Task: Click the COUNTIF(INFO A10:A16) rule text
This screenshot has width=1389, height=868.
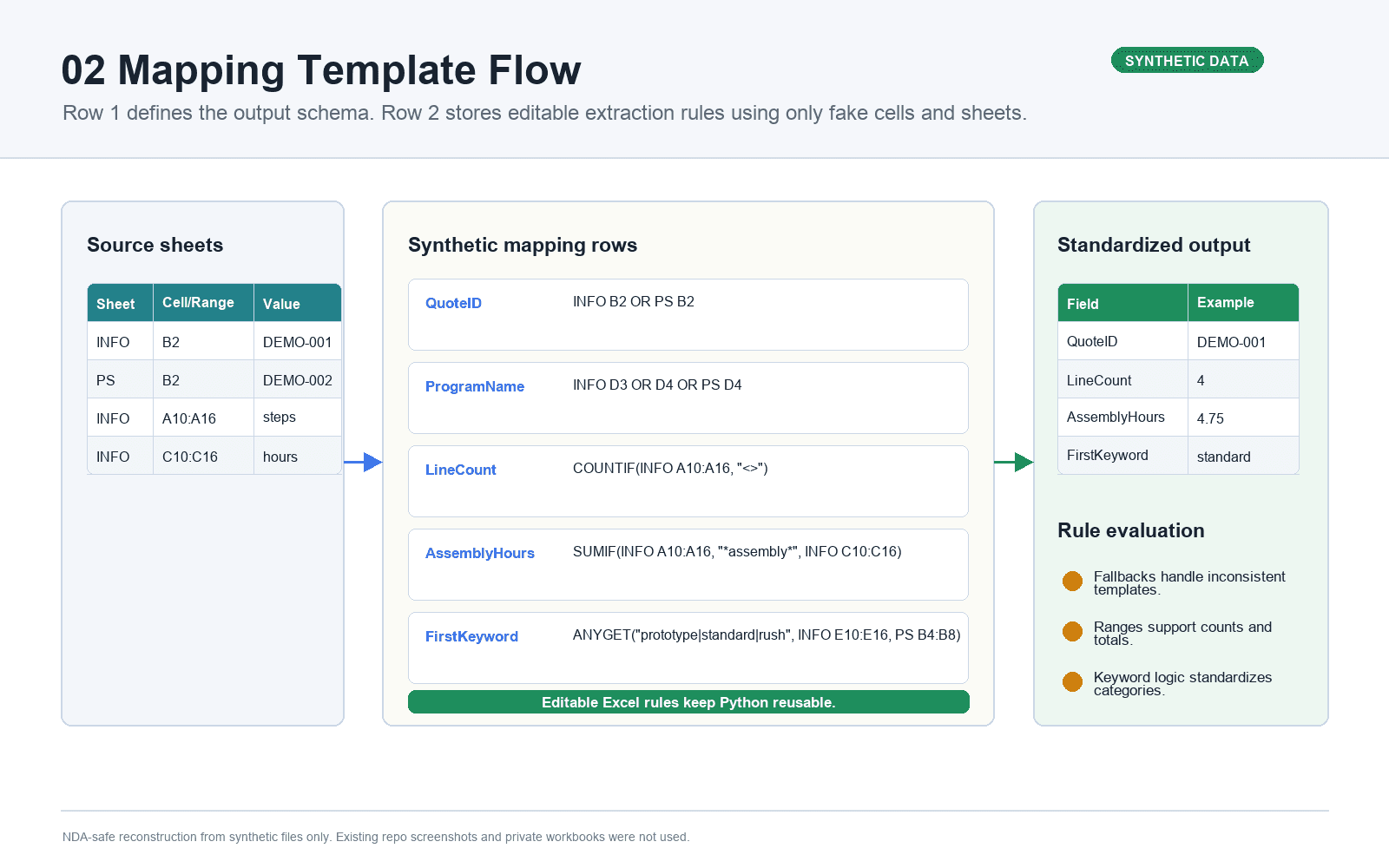Action: pos(670,468)
